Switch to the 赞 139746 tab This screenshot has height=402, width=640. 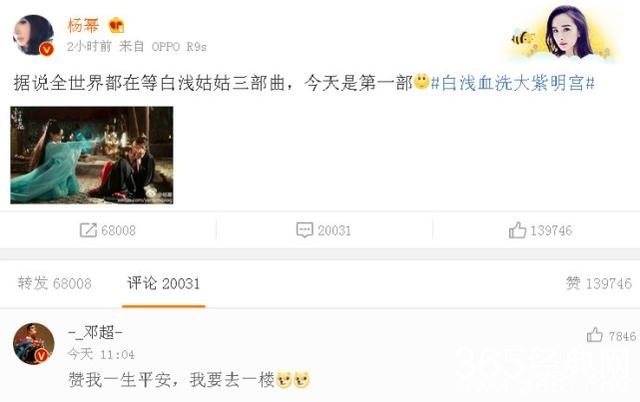pos(599,283)
